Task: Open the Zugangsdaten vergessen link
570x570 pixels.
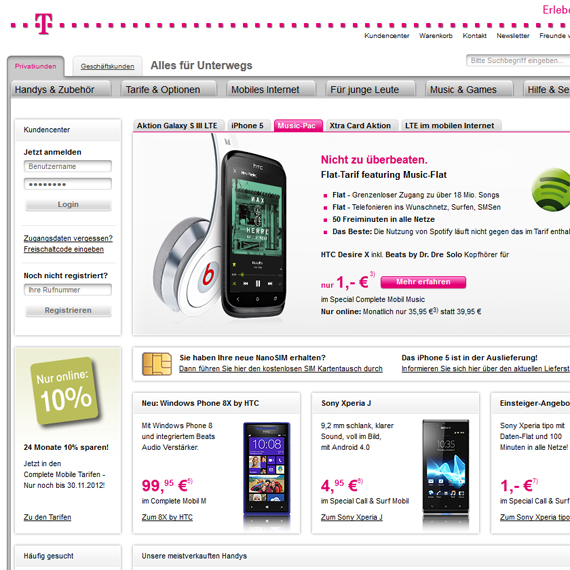Action: click(x=68, y=238)
